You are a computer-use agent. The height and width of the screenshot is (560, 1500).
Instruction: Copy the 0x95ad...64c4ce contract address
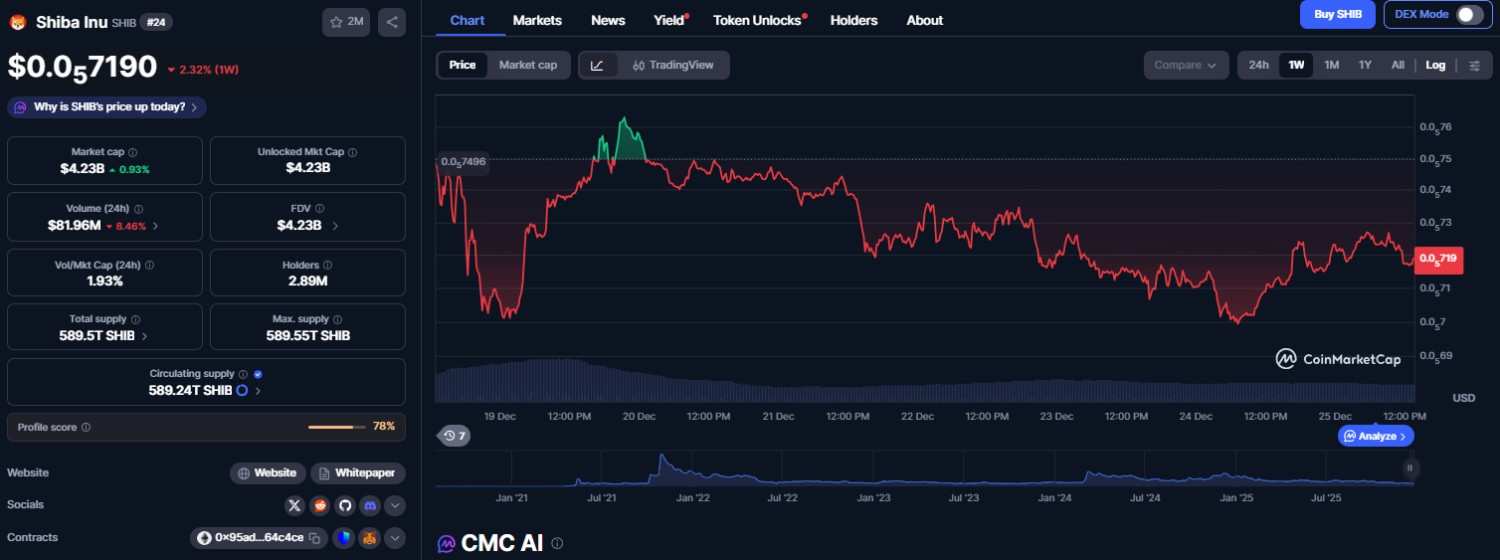coord(314,538)
